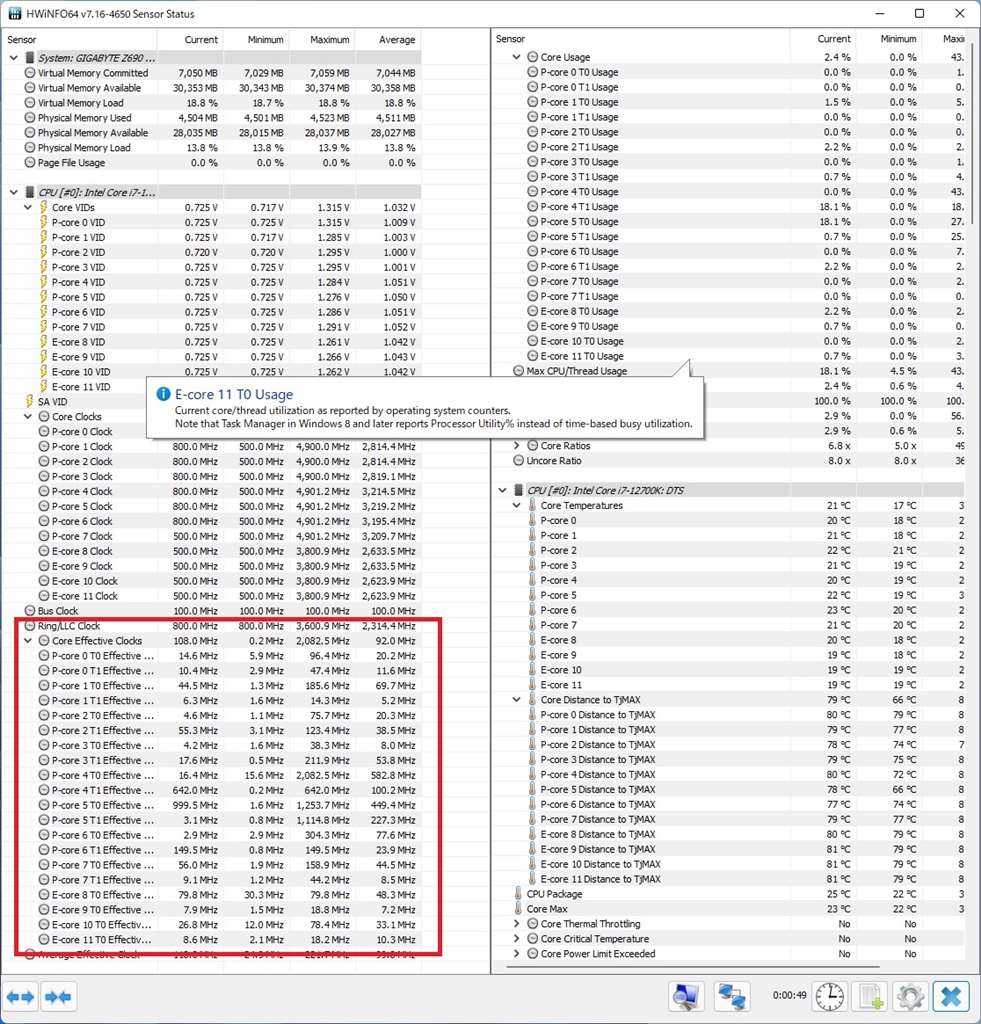The width and height of the screenshot is (981, 1024).
Task: Click the left pane Maximum column header
Action: pyautogui.click(x=322, y=40)
